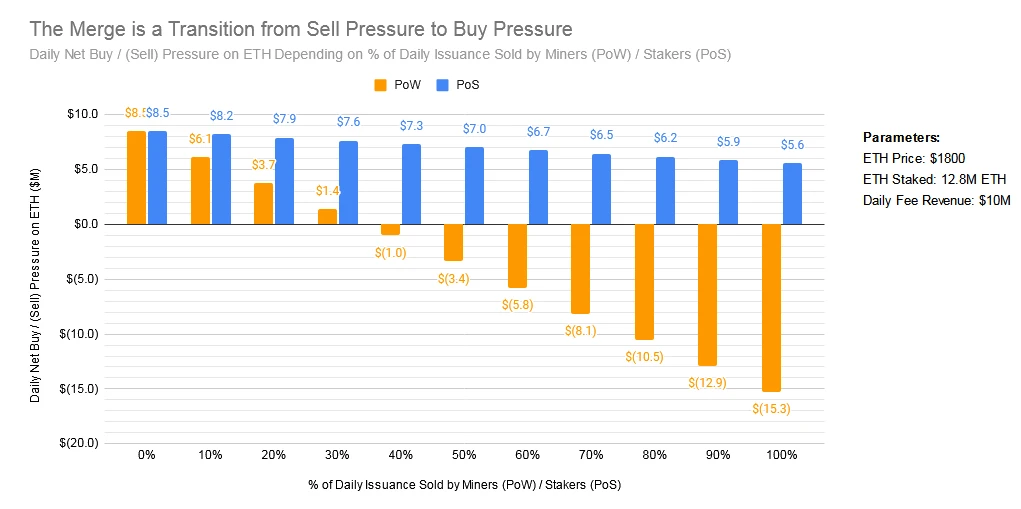Select the x-axis title about Daily Issuance Sold
Screen dimensions: 1021x509
coord(461,485)
